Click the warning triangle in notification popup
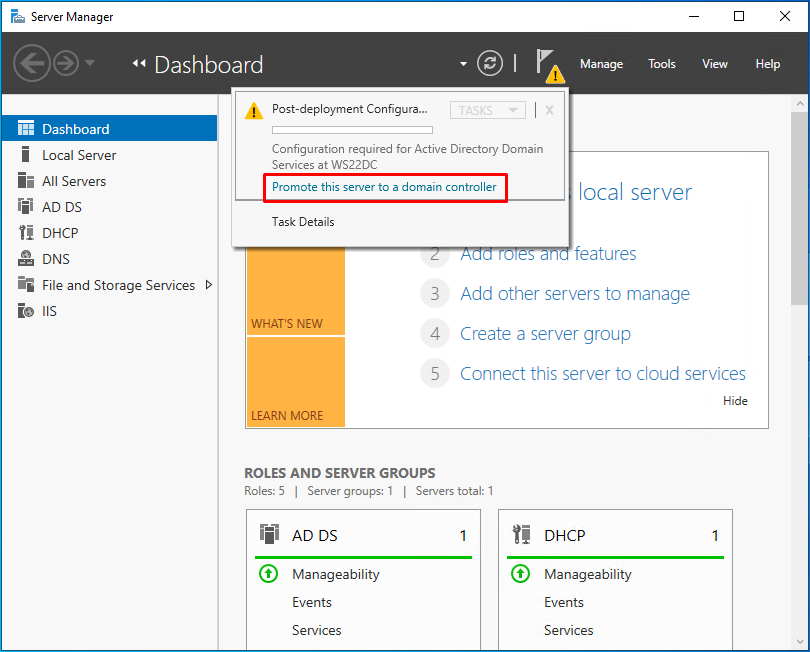This screenshot has height=652, width=810. point(254,111)
